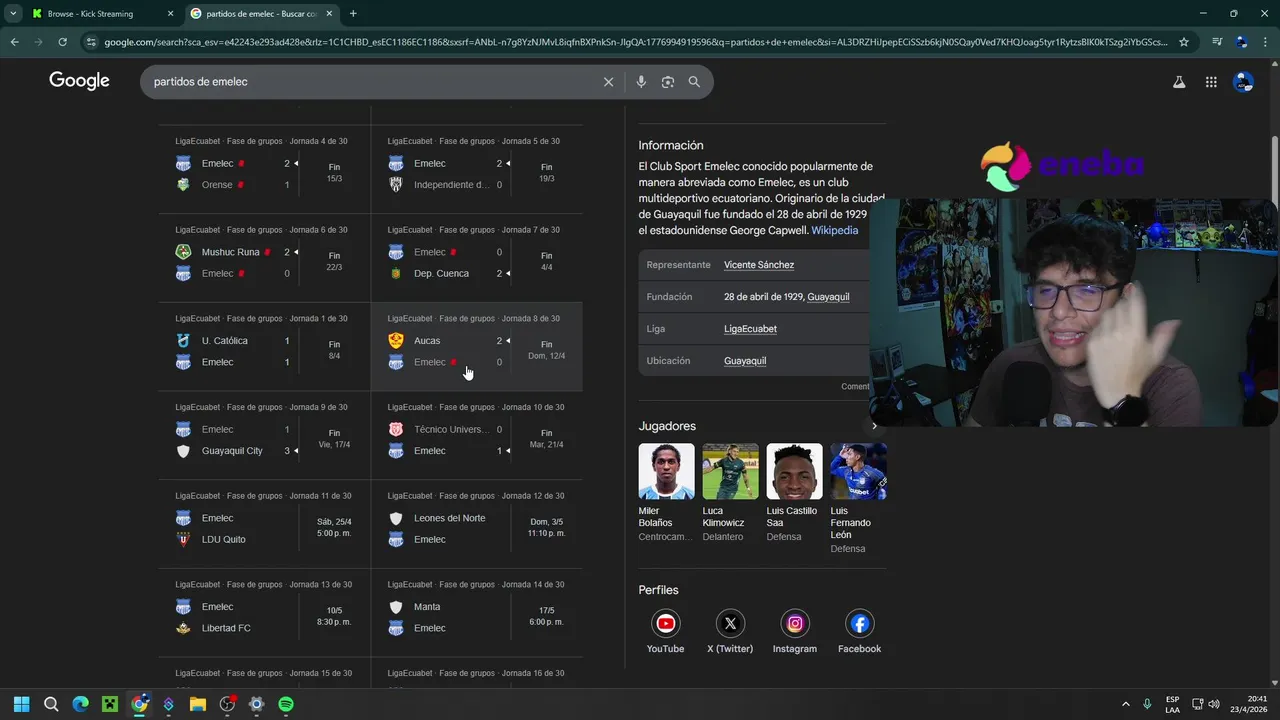The height and width of the screenshot is (720, 1280).
Task: Open Emelec X (Twitter) profile
Action: [730, 624]
